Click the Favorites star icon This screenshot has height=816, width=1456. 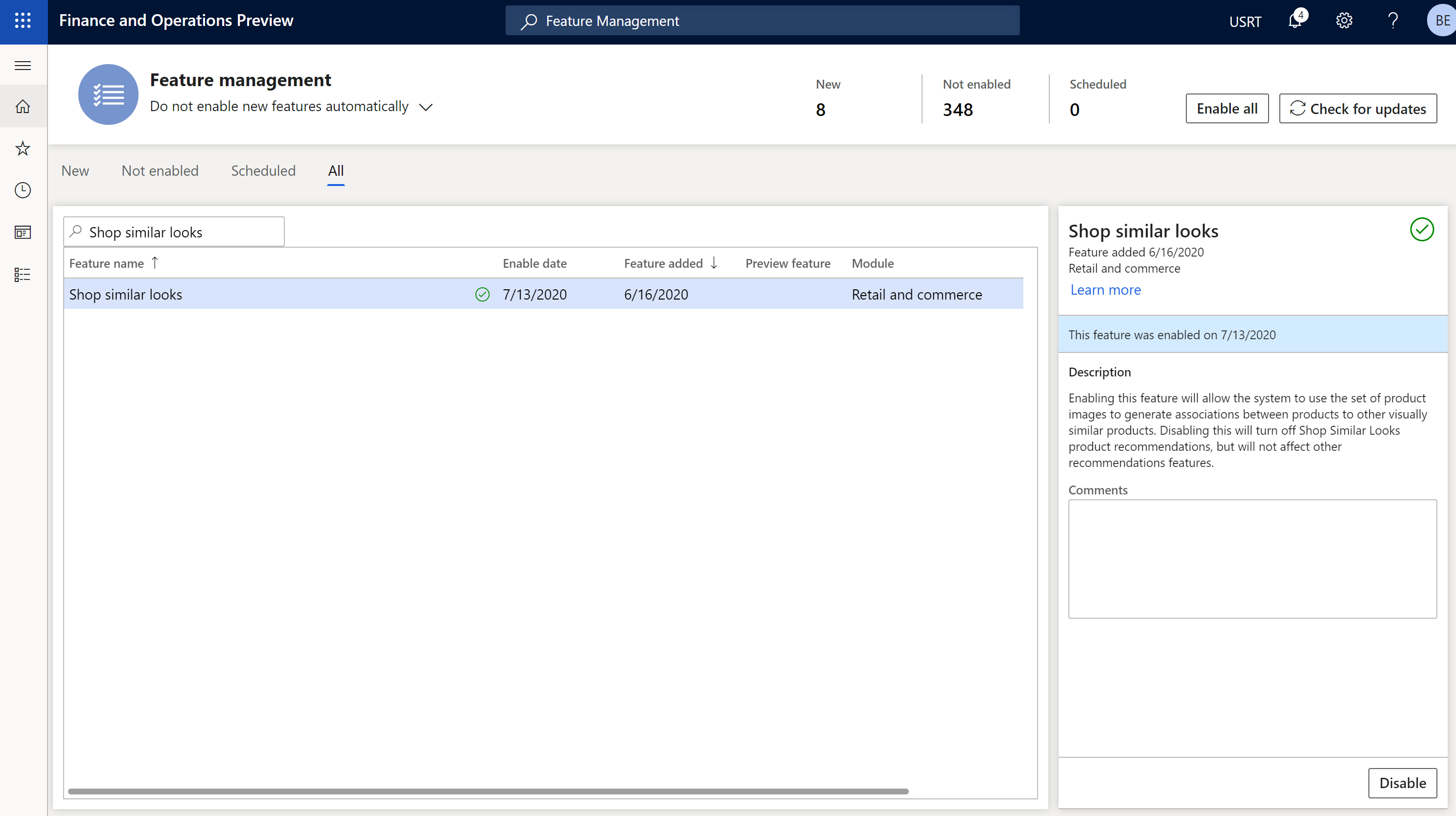[24, 148]
